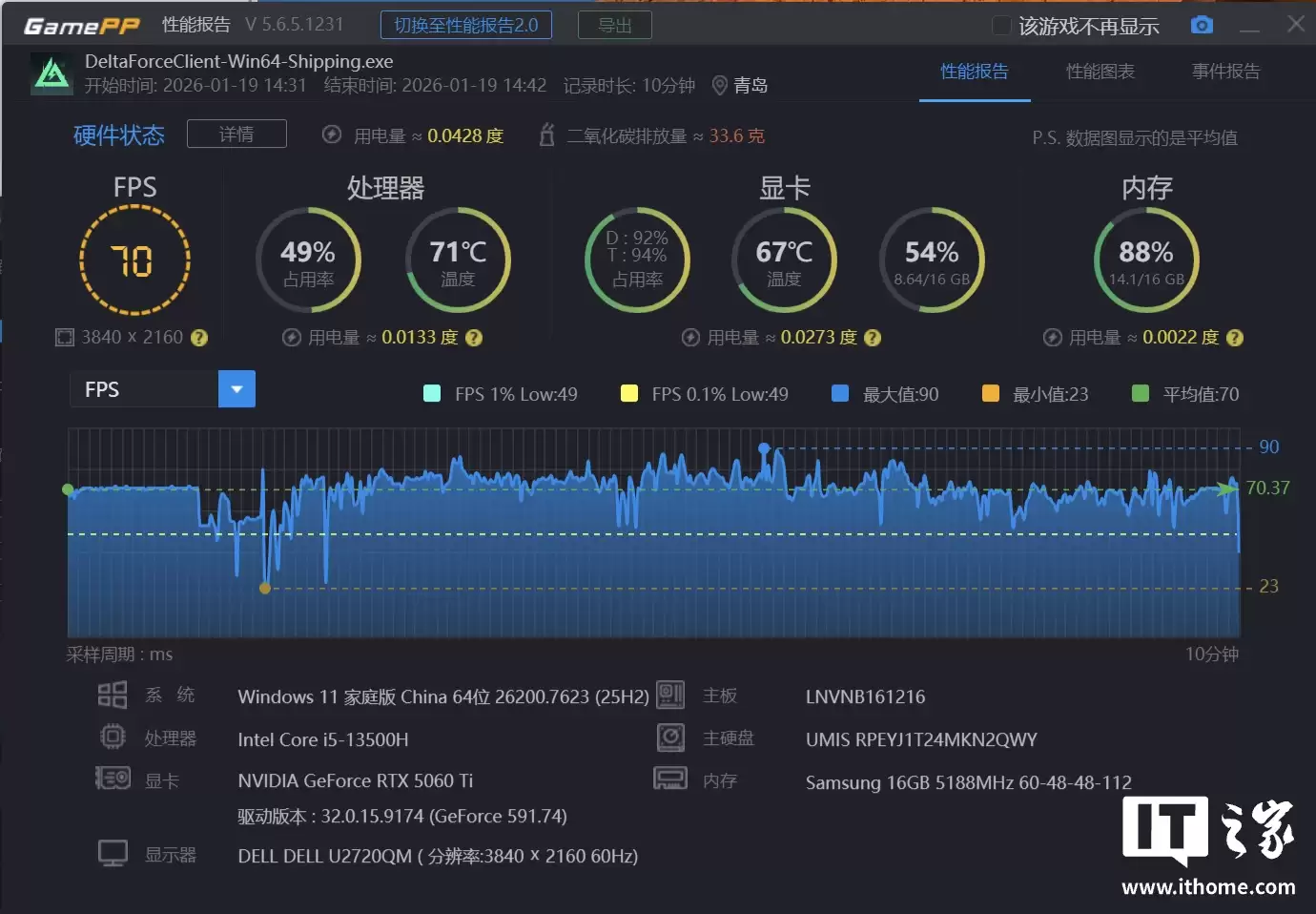The image size is (1316, 914).
Task: Open the FPS metric dropdown
Action: point(236,388)
